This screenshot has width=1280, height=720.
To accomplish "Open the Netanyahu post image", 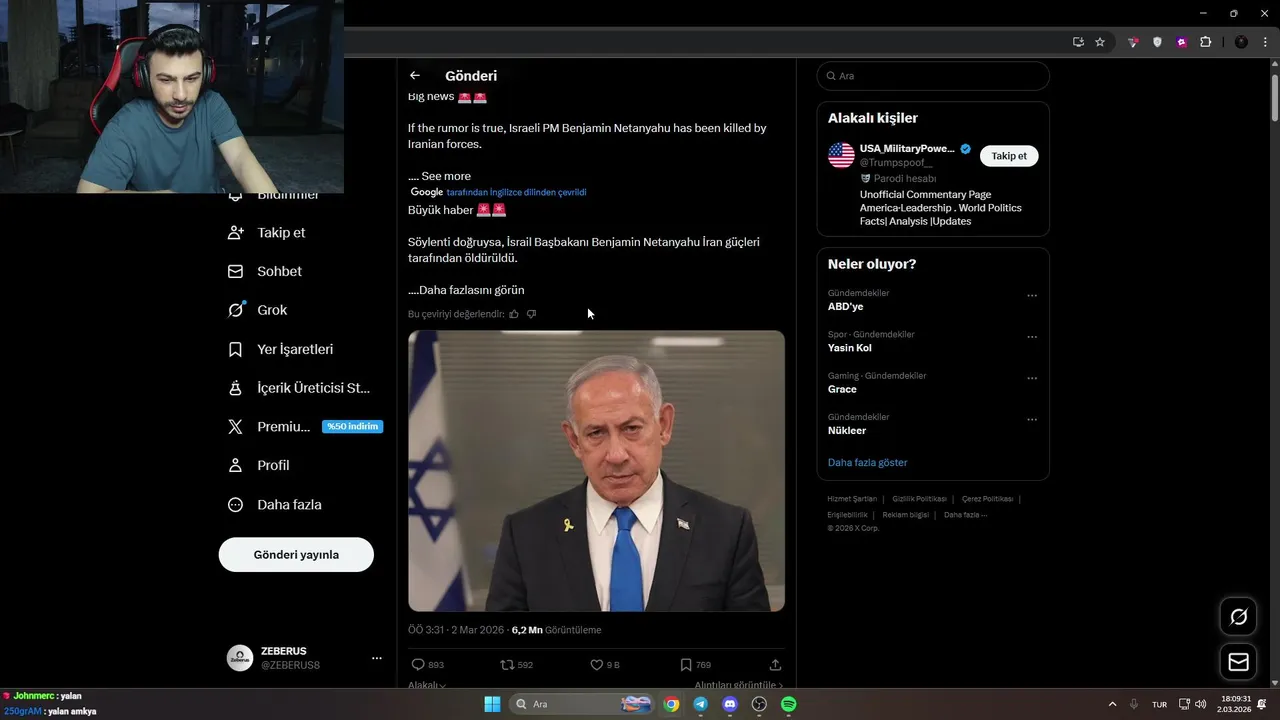I will (596, 471).
